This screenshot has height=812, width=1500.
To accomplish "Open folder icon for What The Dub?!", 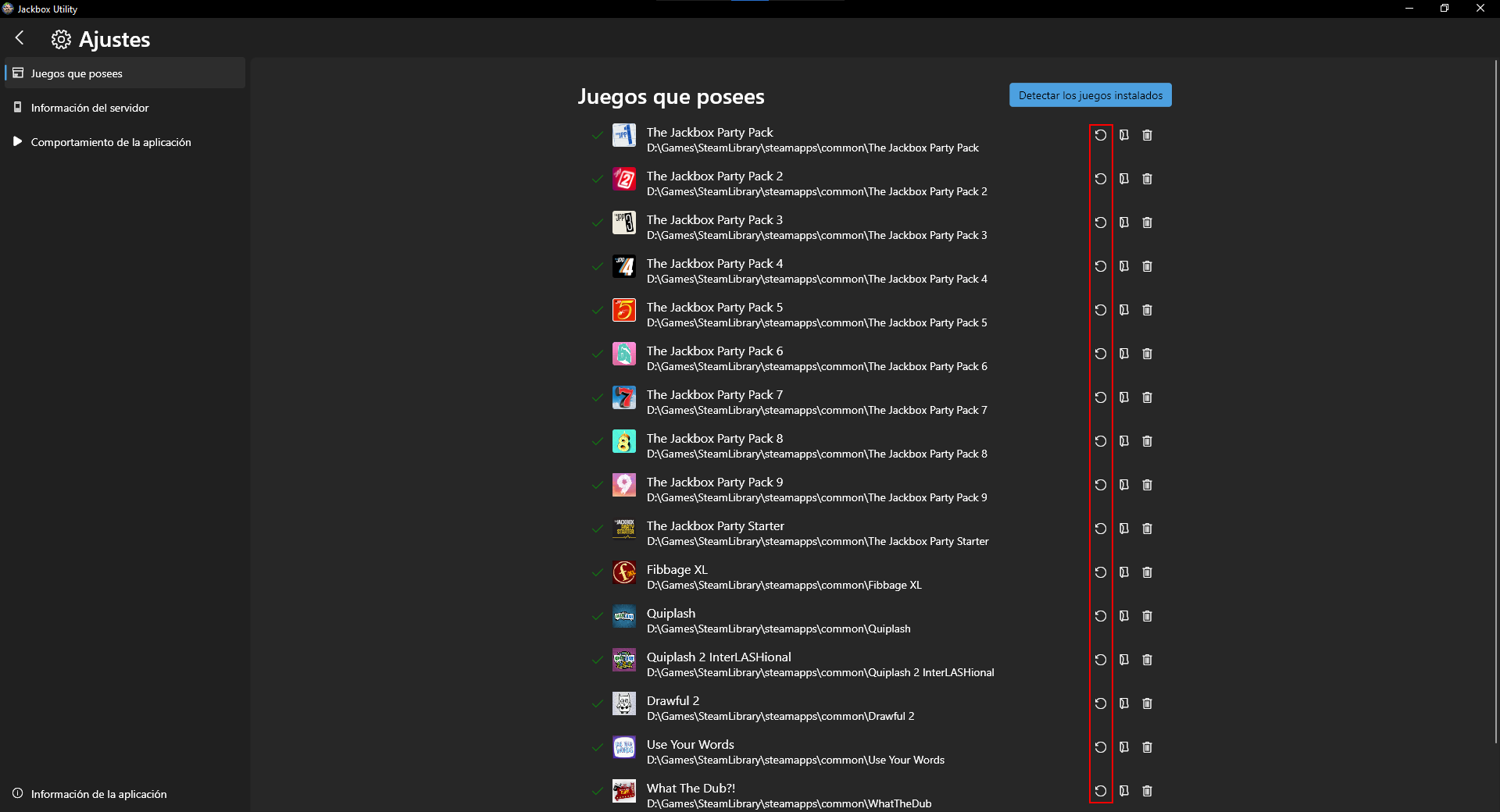I will coord(1124,791).
